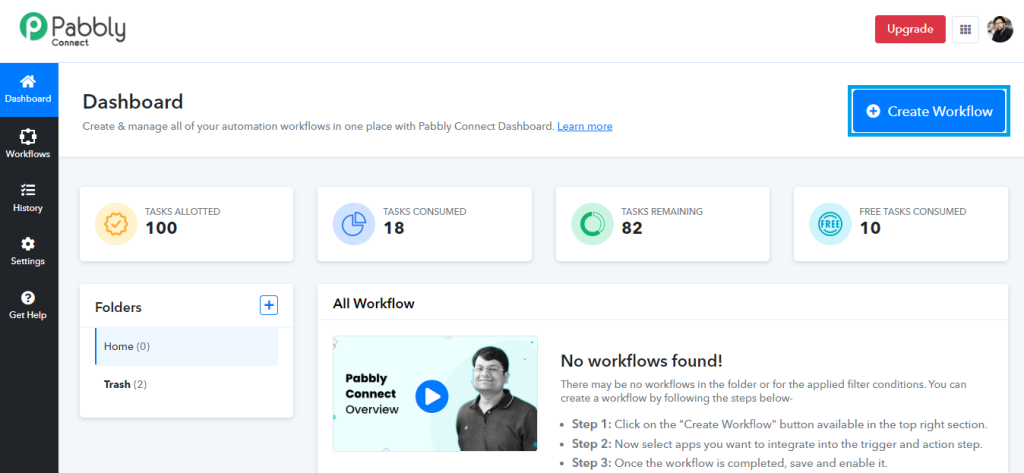Click the All Workflow heading
The width and height of the screenshot is (1024, 473).
point(374,303)
